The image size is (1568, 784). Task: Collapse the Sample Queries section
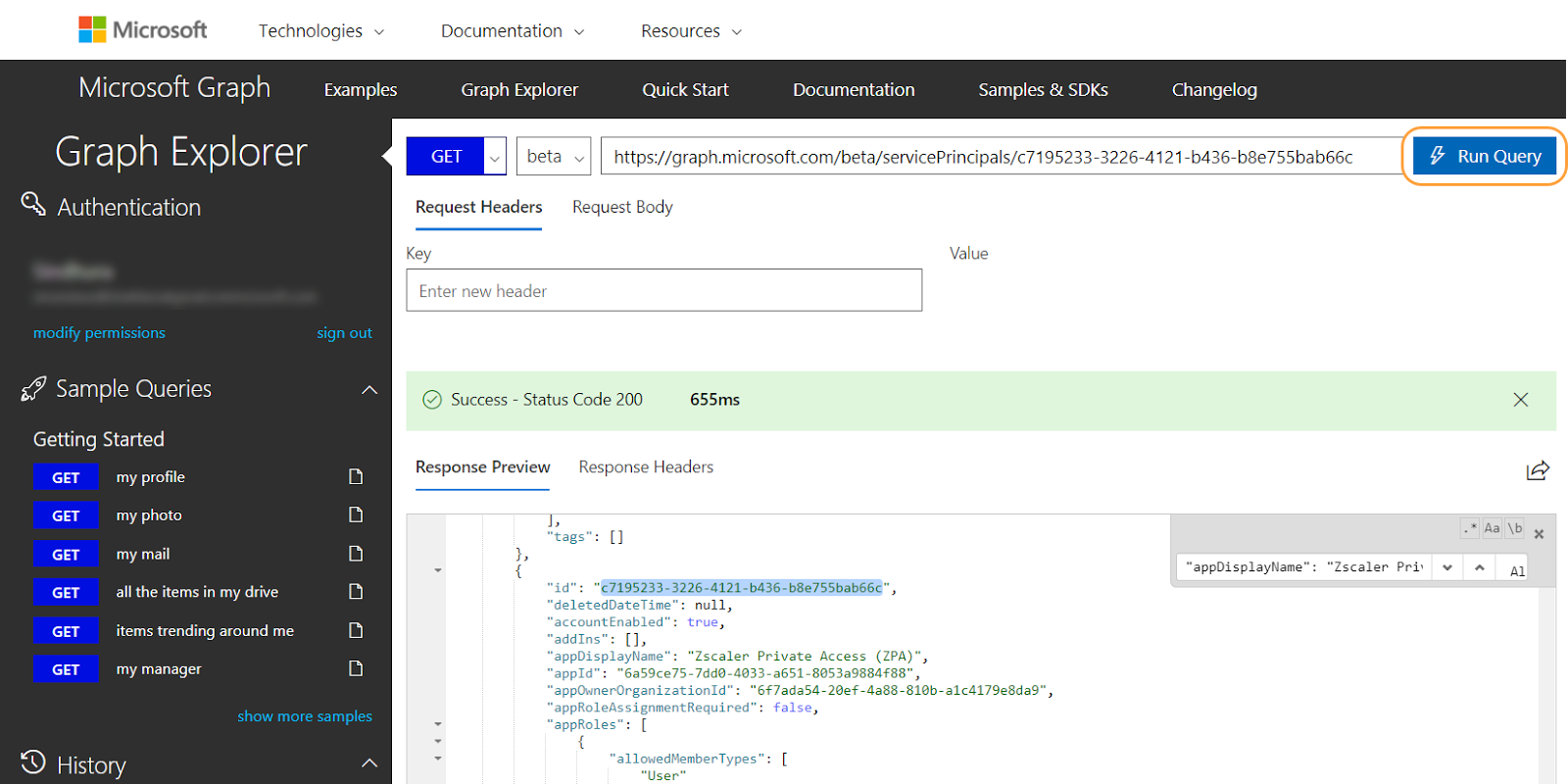coord(369,390)
